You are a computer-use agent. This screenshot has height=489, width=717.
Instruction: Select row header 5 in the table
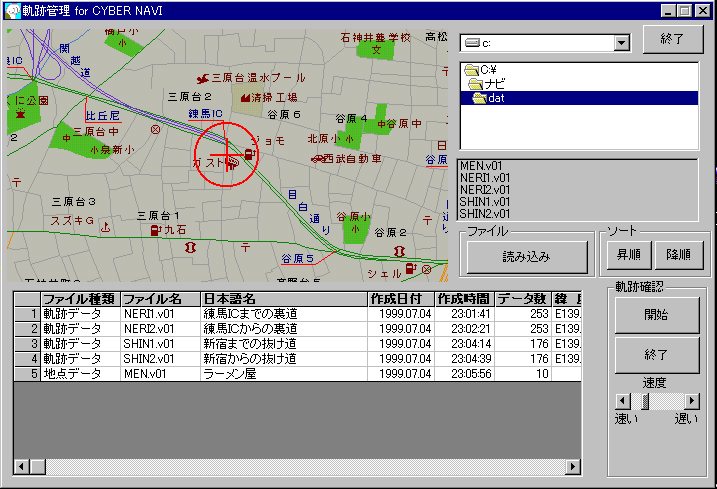coord(27,374)
